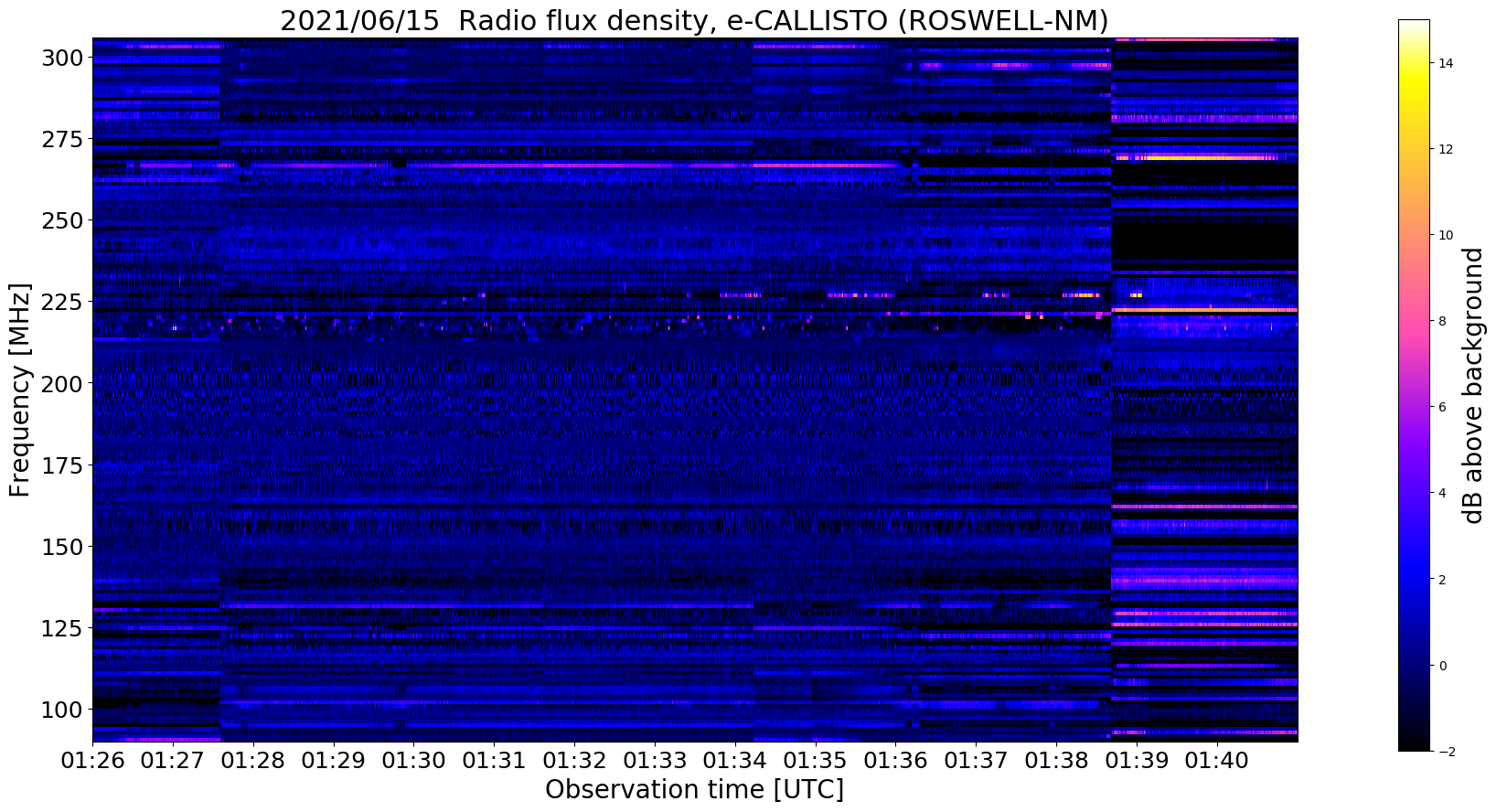Click the 200 MHz frequency tick label
This screenshot has width=1496, height=812.
pos(62,383)
